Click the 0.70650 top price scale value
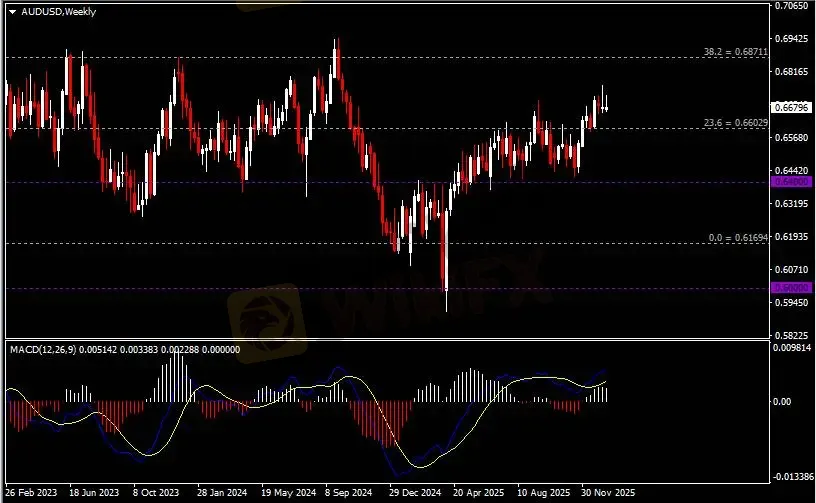 790,6
